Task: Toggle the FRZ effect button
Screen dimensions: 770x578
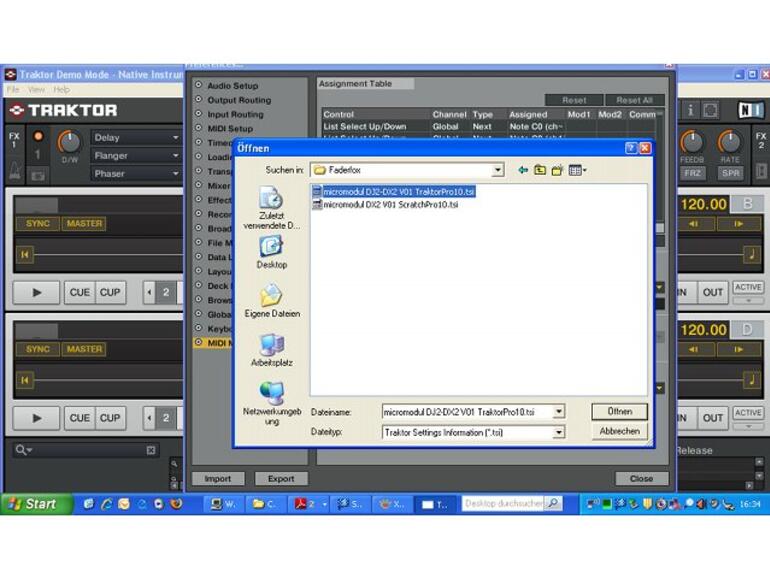Action: (694, 173)
